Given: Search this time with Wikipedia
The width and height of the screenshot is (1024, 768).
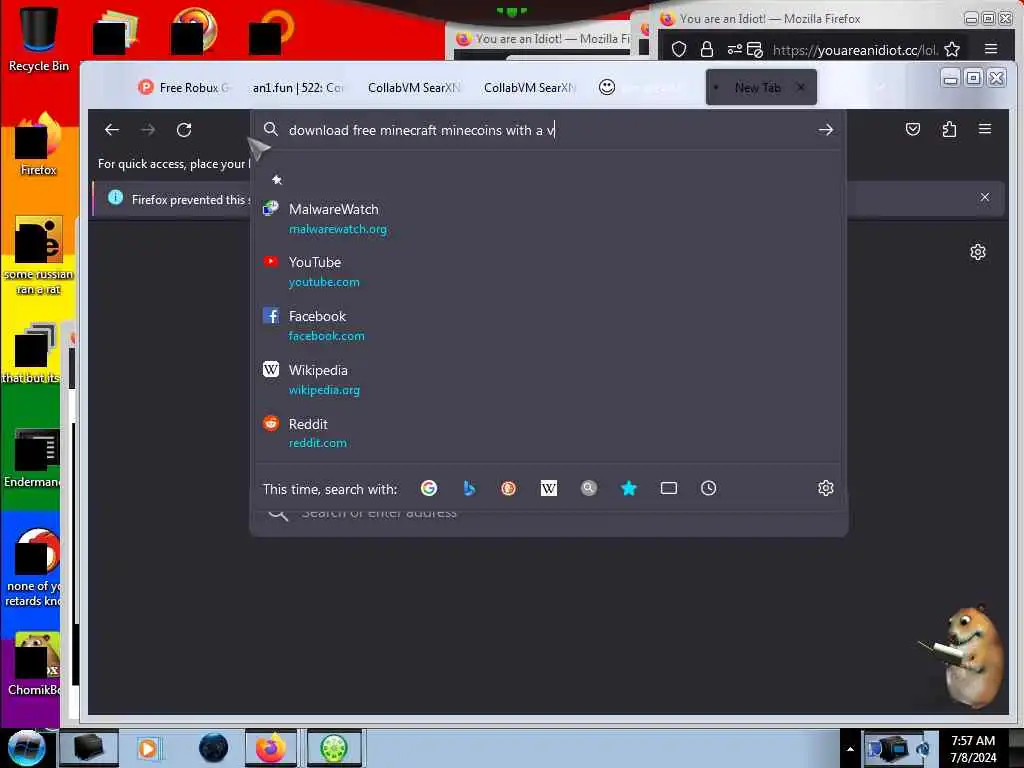Looking at the screenshot, I should pyautogui.click(x=549, y=488).
